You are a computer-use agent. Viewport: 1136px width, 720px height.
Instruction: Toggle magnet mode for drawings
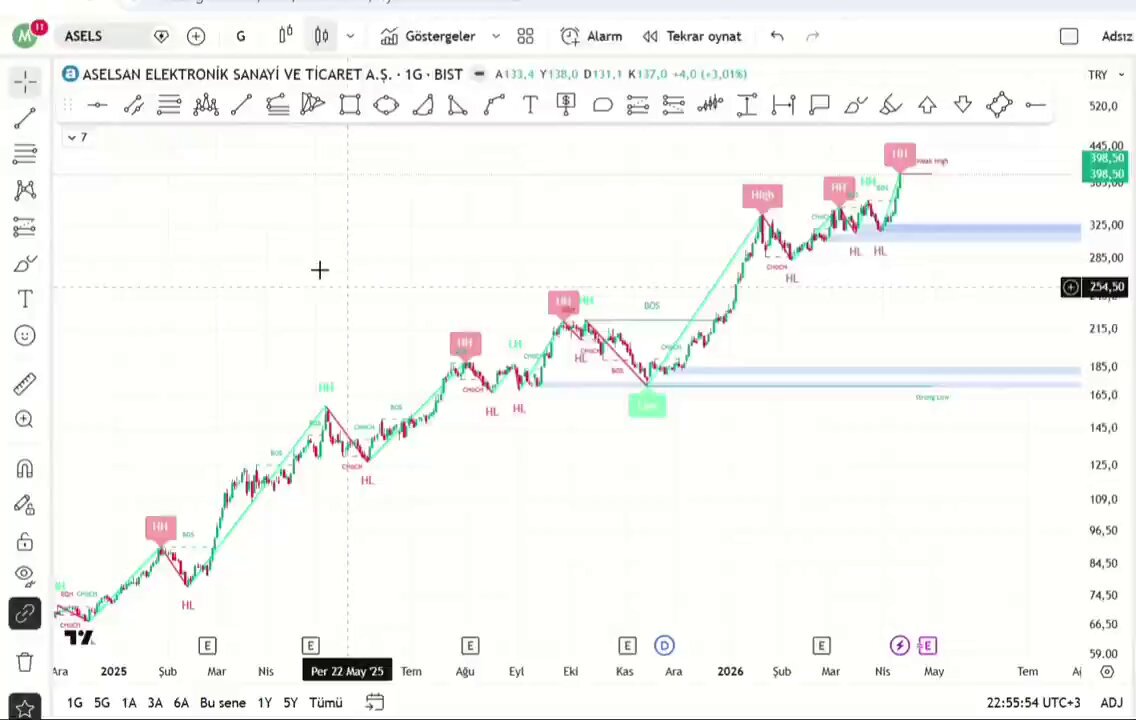(x=25, y=469)
